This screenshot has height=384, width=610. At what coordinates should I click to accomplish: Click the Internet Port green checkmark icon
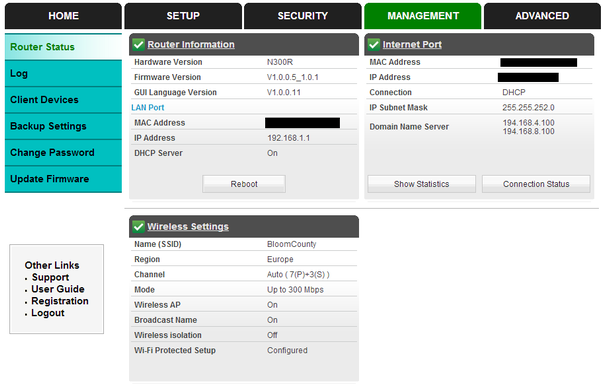point(374,44)
